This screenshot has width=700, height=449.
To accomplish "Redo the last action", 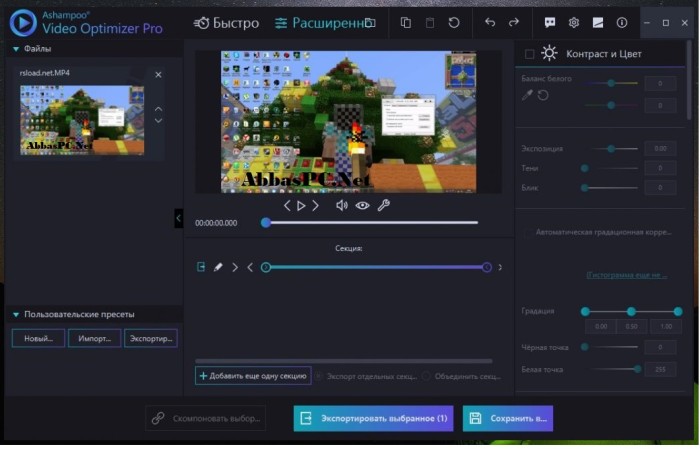I will click(514, 22).
